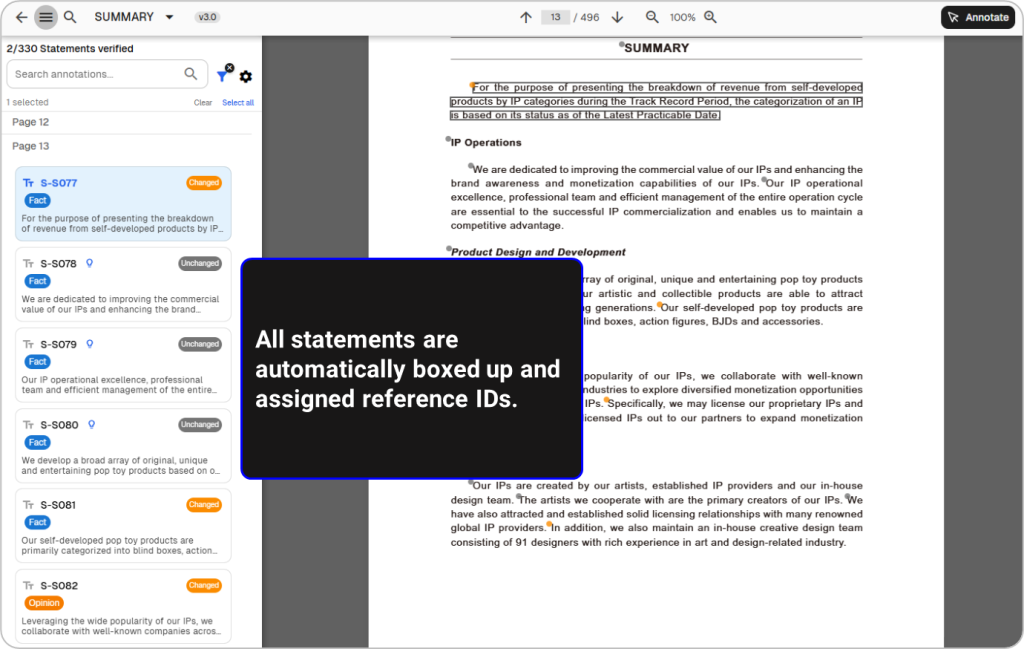The height and width of the screenshot is (649, 1024).
Task: Click the Select all link
Action: 238,103
